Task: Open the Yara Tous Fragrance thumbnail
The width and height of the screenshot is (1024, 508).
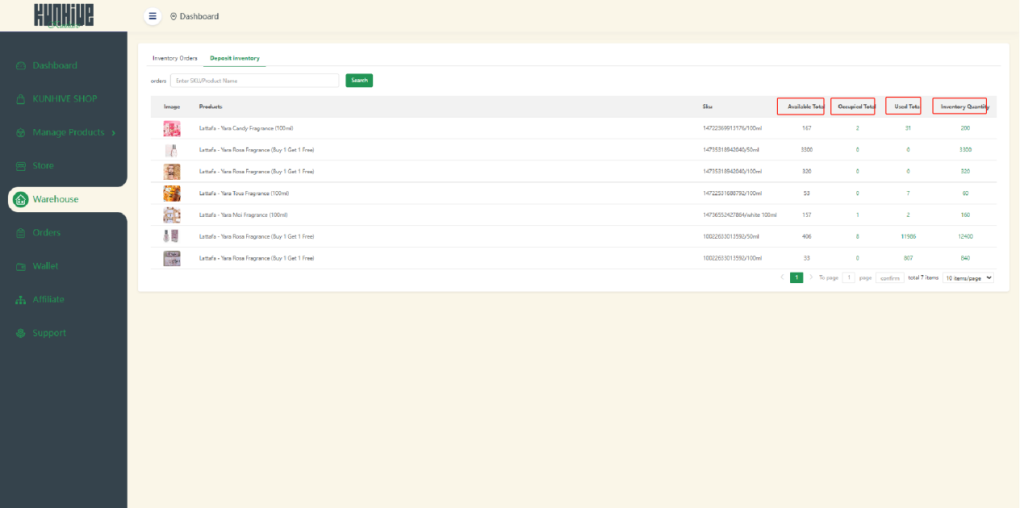Action: coord(172,193)
